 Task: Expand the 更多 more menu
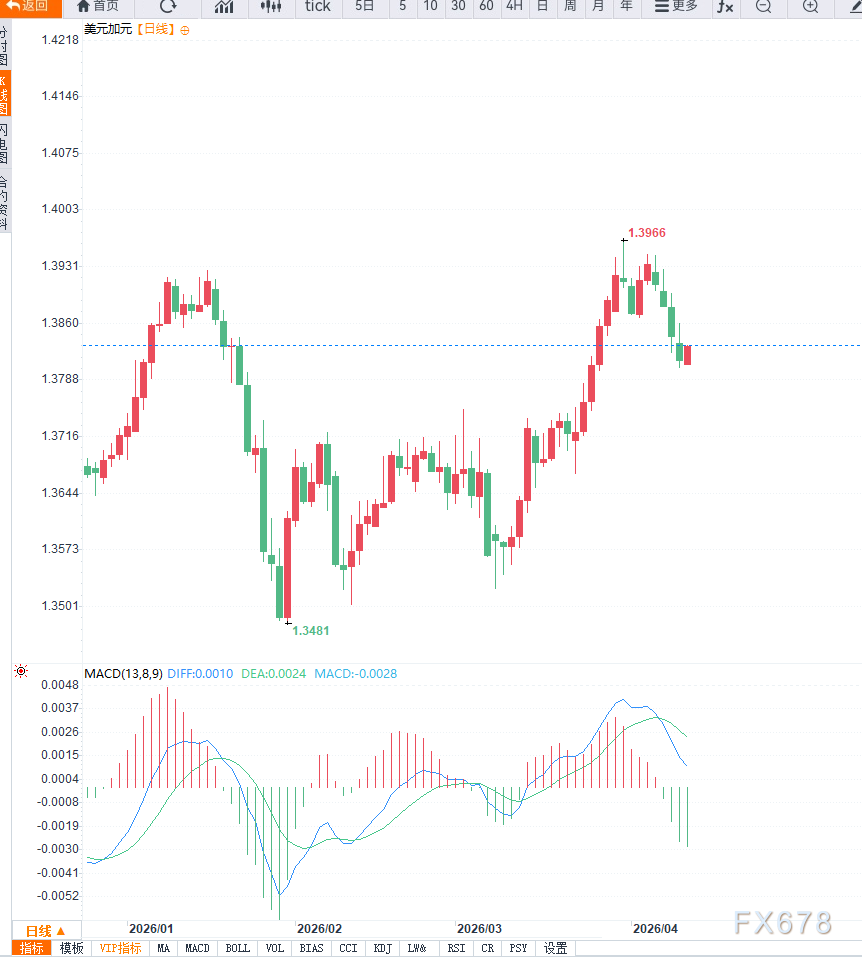pyautogui.click(x=676, y=6)
